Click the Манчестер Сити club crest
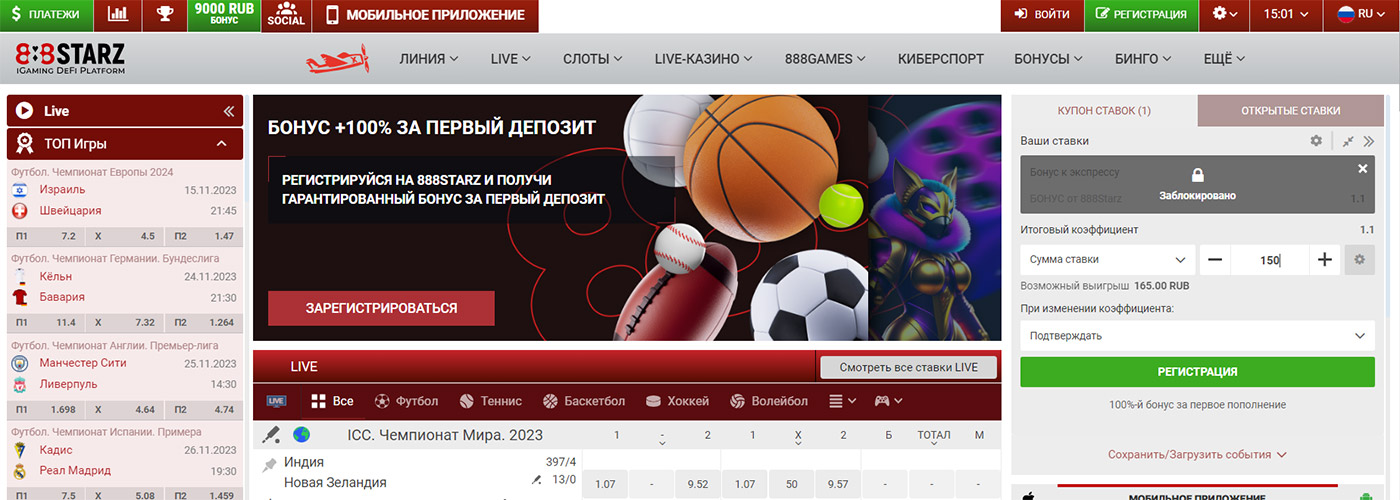Image resolution: width=1400 pixels, height=500 pixels. (19, 363)
